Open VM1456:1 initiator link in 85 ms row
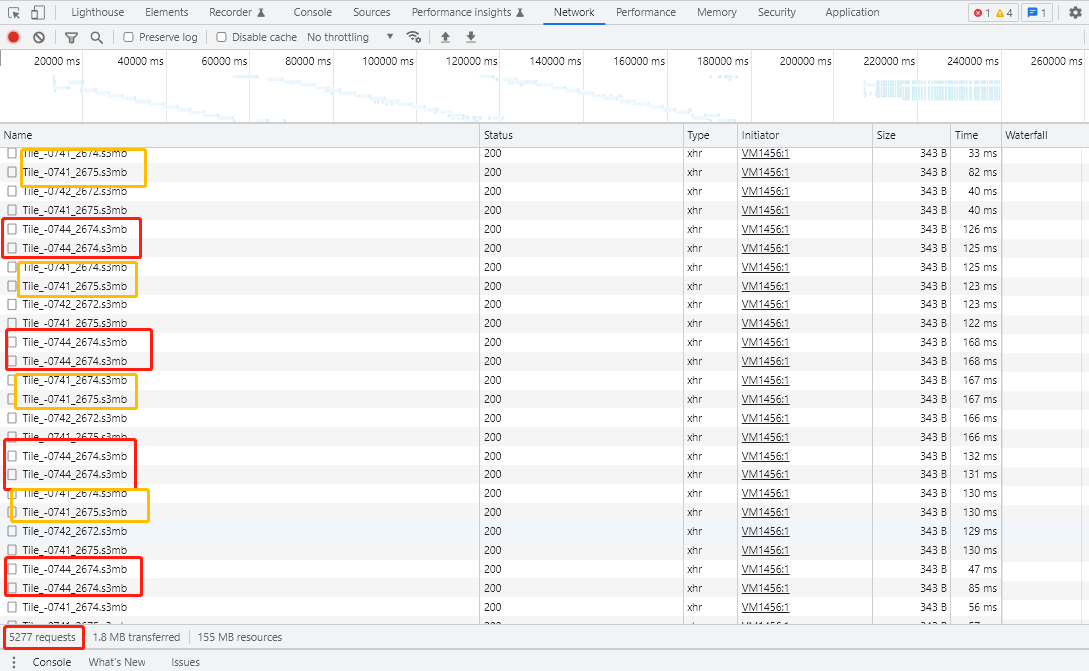This screenshot has width=1089, height=671. 765,588
